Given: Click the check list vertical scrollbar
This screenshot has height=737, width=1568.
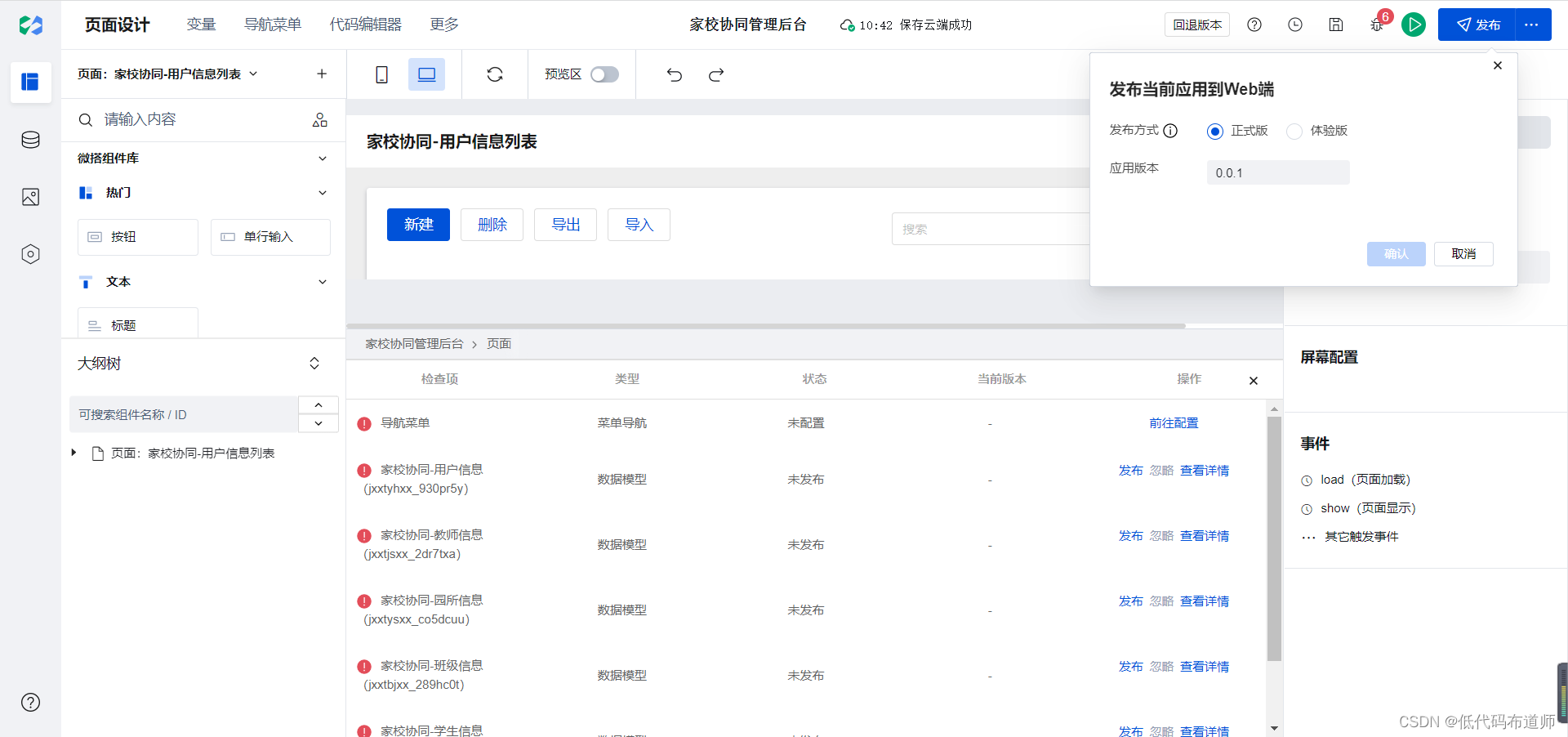Looking at the screenshot, I should [1274, 538].
